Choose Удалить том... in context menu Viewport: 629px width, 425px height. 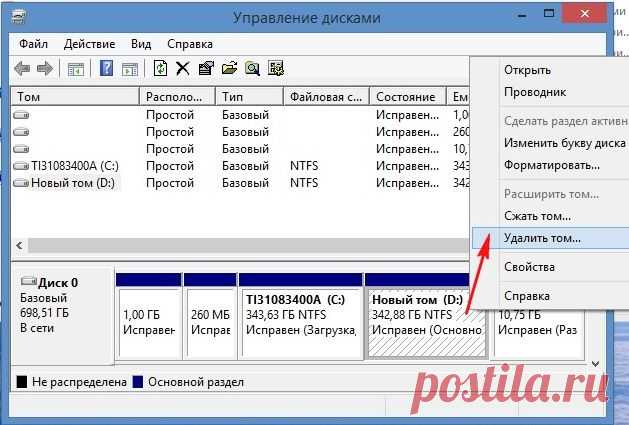tap(550, 238)
